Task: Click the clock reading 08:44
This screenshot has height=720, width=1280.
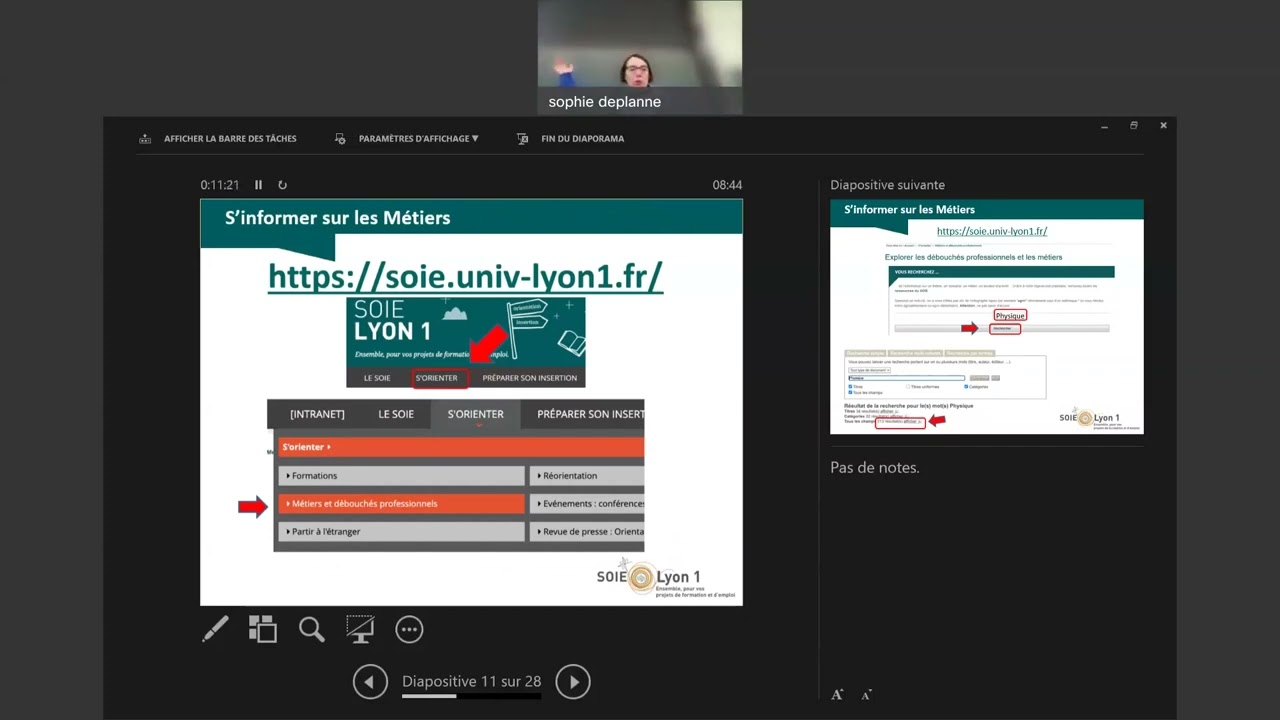Action: click(727, 185)
